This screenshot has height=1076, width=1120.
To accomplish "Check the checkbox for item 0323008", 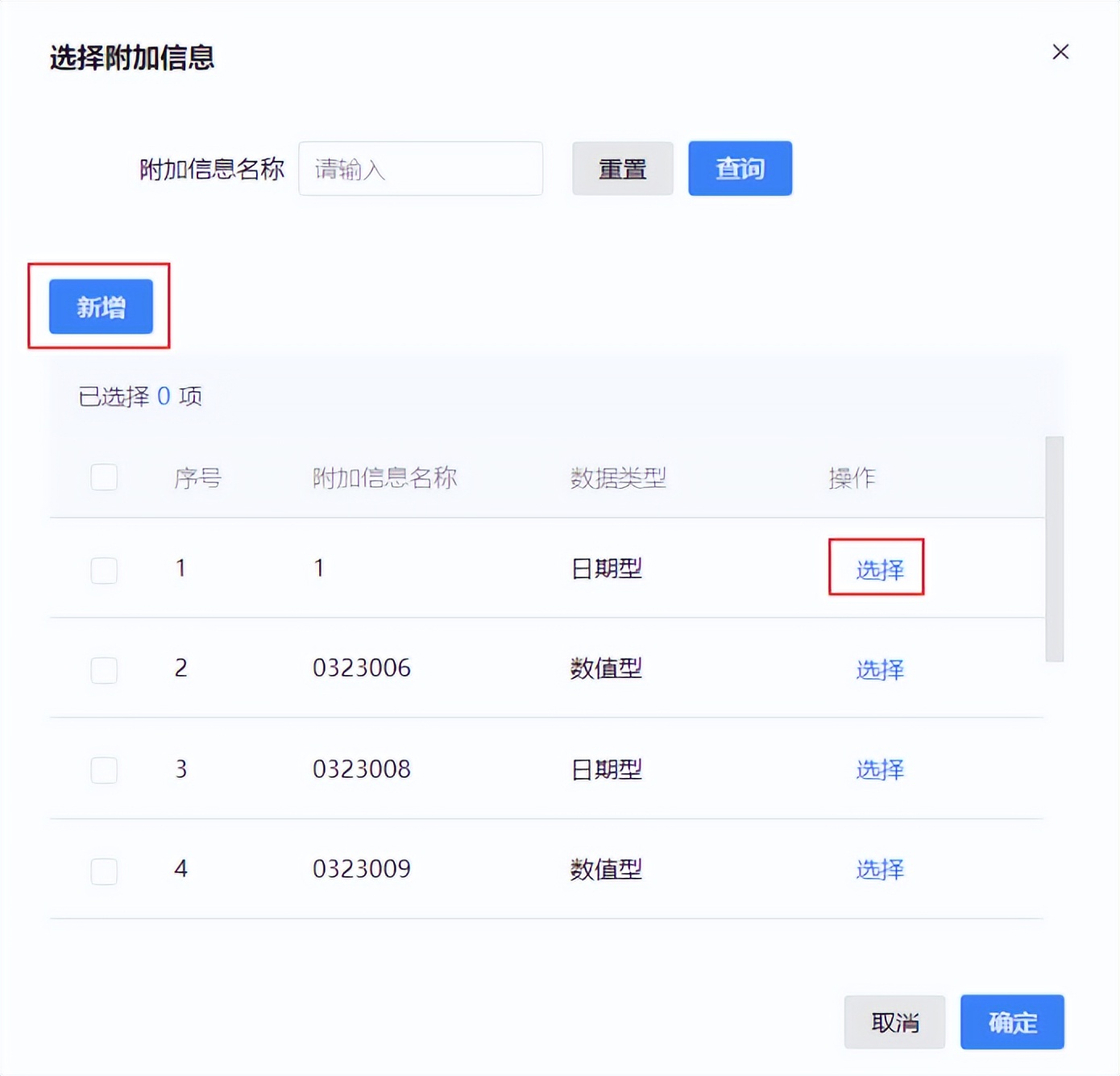I will [x=103, y=770].
